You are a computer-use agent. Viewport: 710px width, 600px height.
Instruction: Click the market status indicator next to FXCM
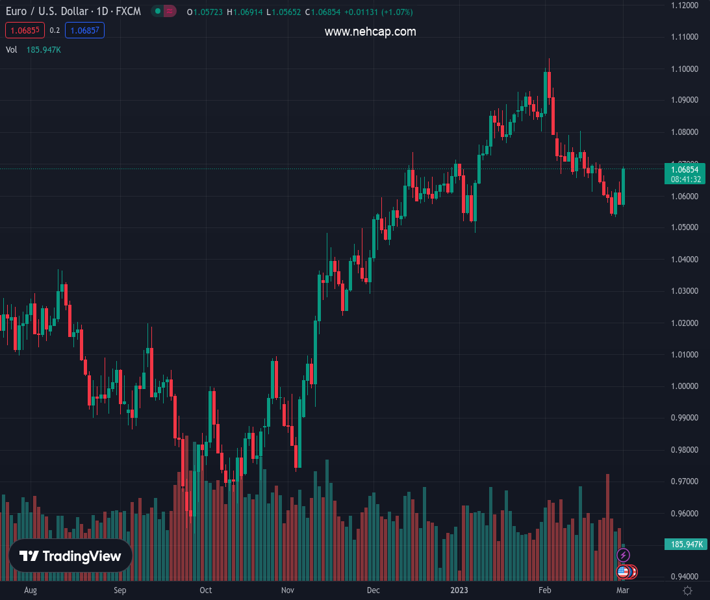point(165,11)
